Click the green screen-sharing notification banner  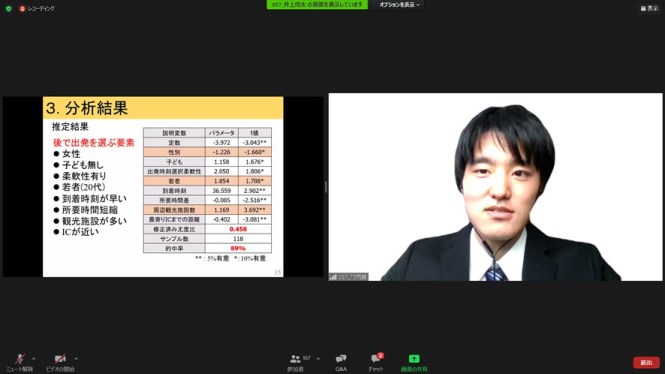(x=317, y=5)
